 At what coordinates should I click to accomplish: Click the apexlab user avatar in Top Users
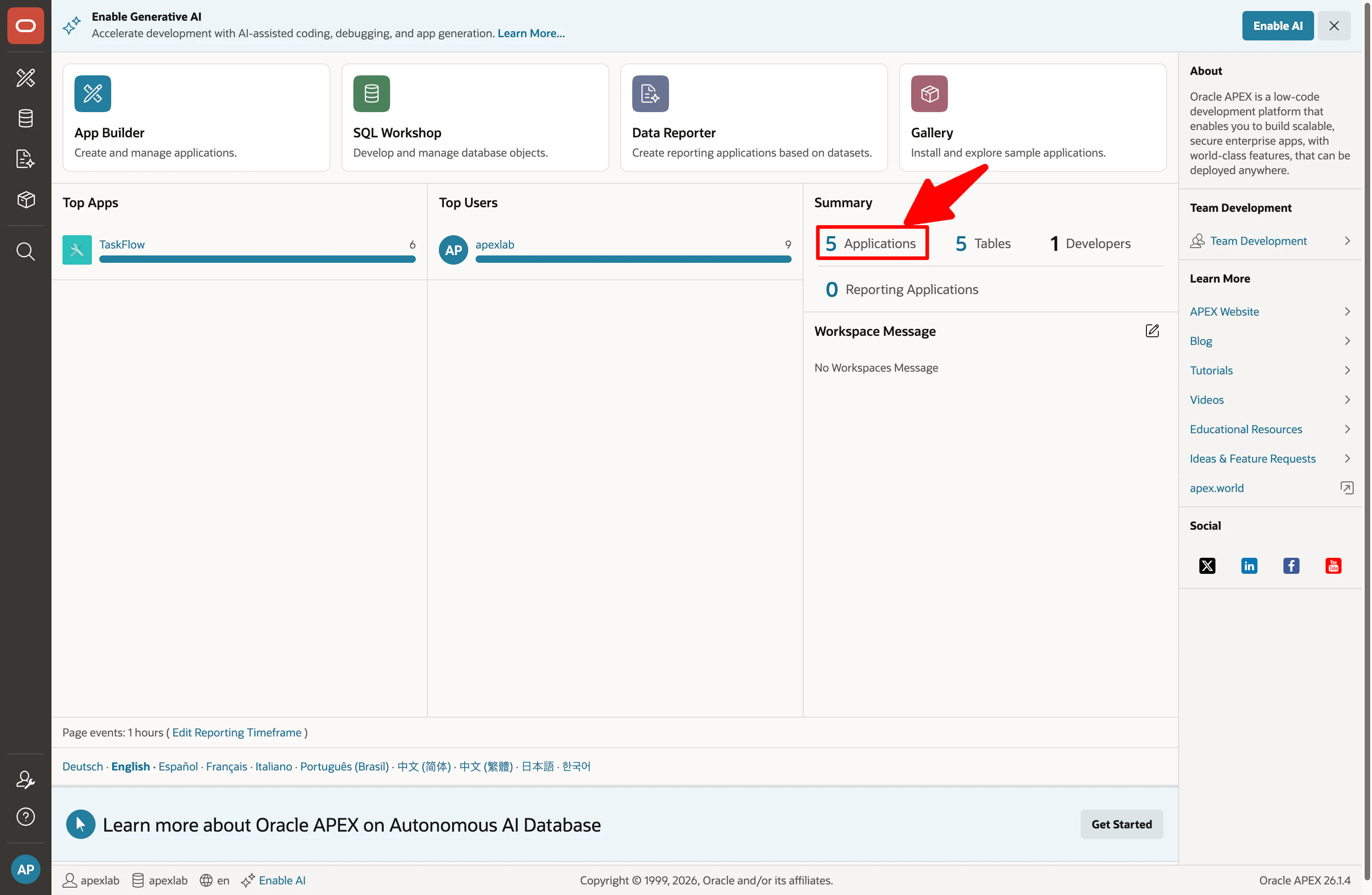click(x=453, y=249)
